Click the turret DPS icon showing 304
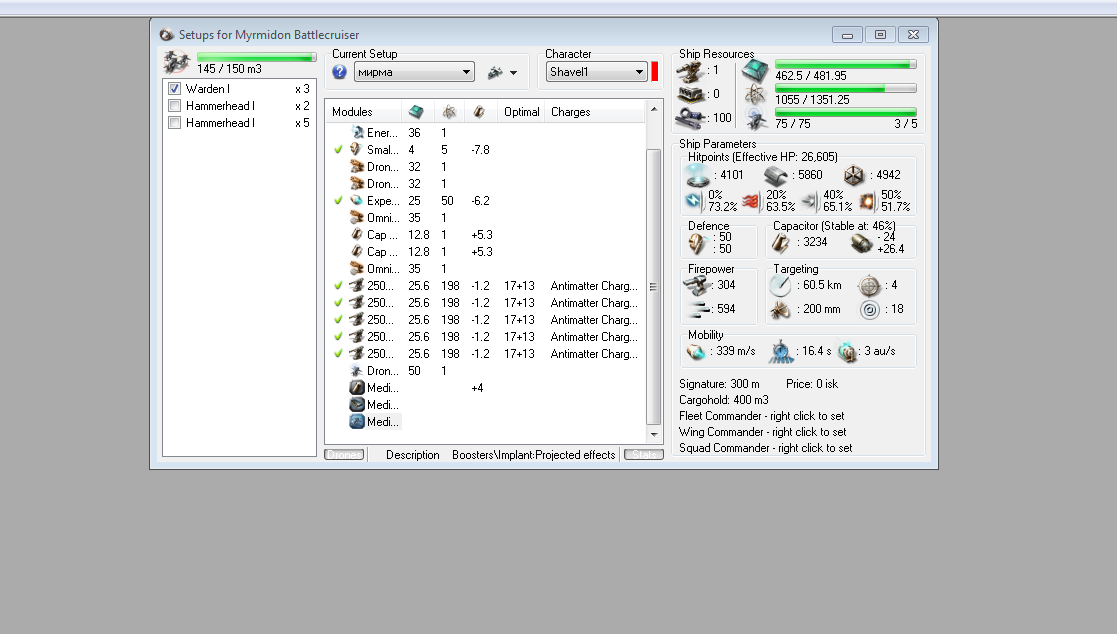 point(697,286)
